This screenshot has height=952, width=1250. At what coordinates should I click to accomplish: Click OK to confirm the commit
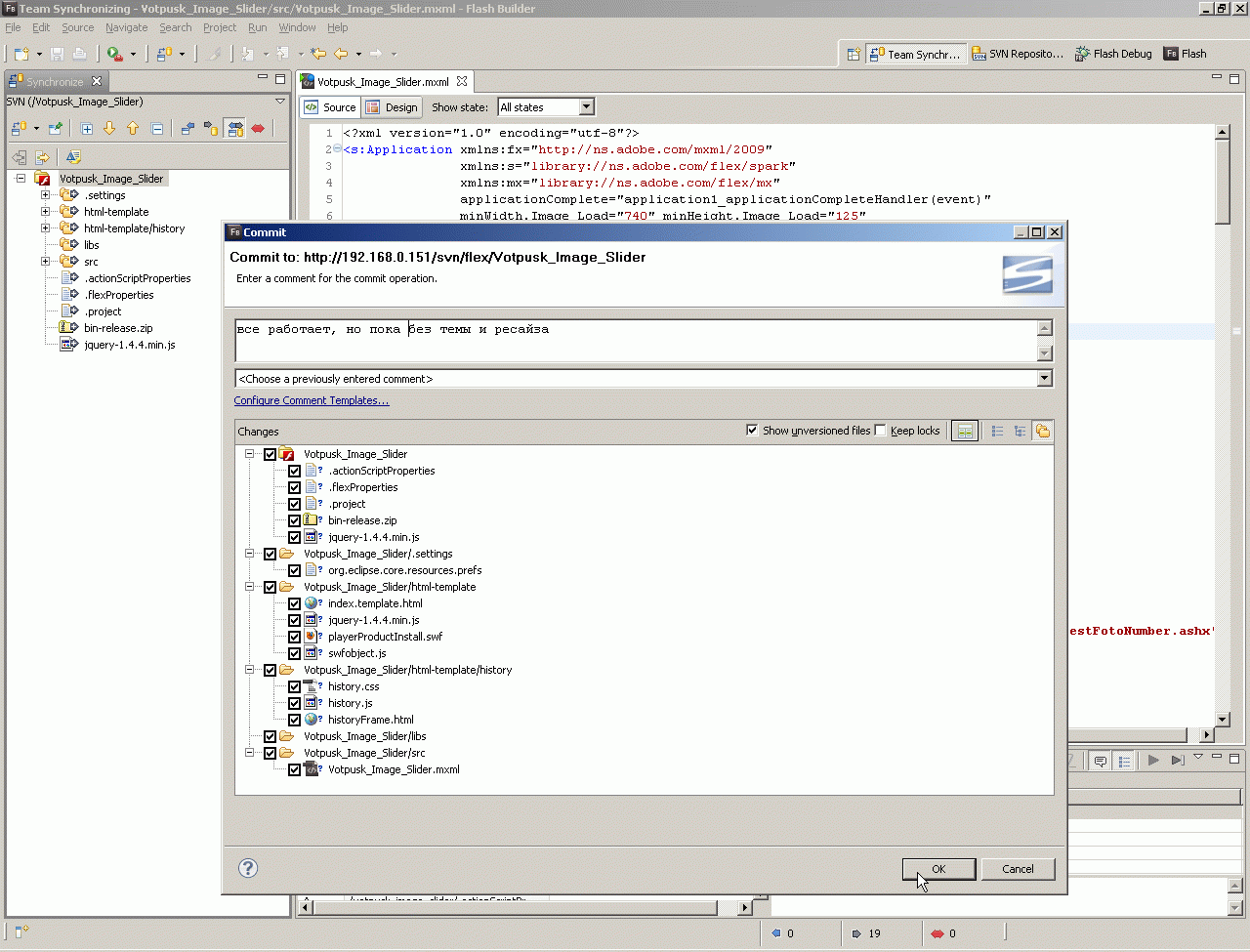938,869
